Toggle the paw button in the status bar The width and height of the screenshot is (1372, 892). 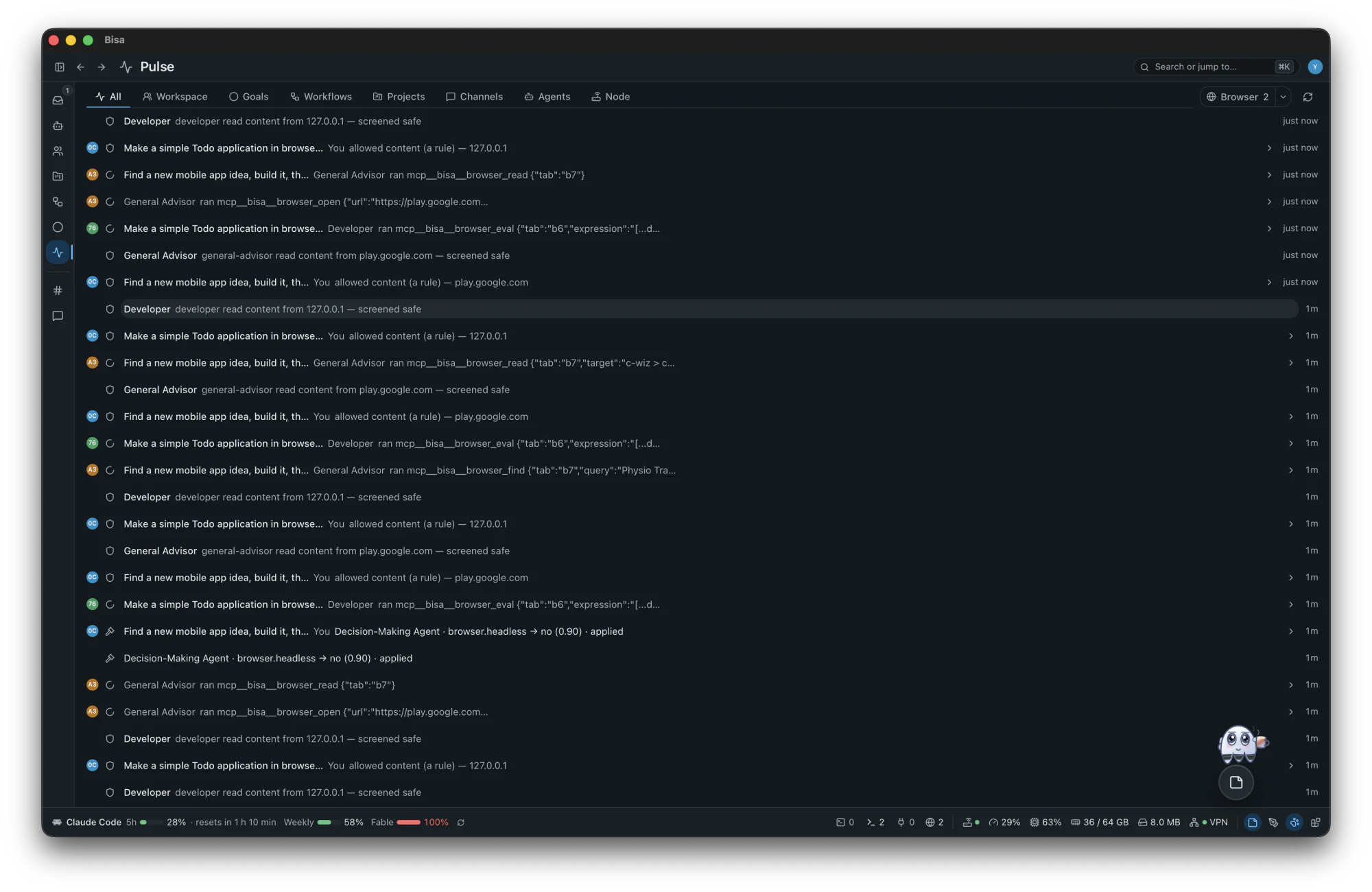tap(1294, 822)
